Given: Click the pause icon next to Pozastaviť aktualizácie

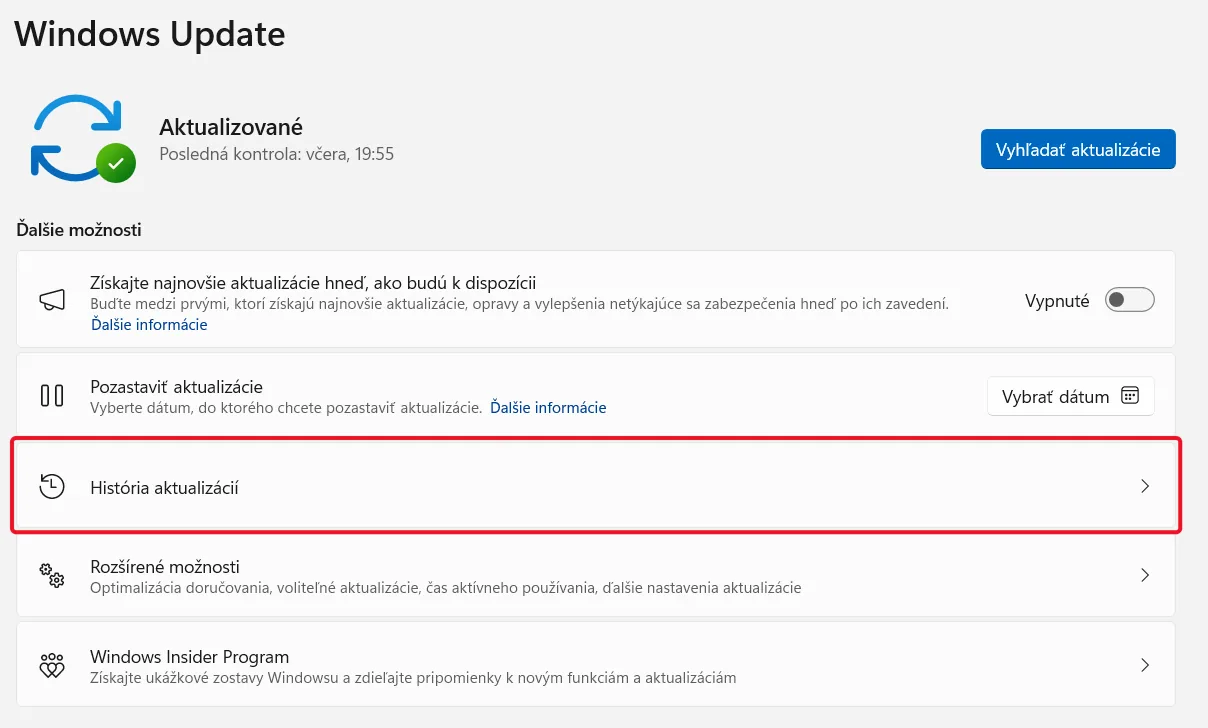Looking at the screenshot, I should 52,396.
